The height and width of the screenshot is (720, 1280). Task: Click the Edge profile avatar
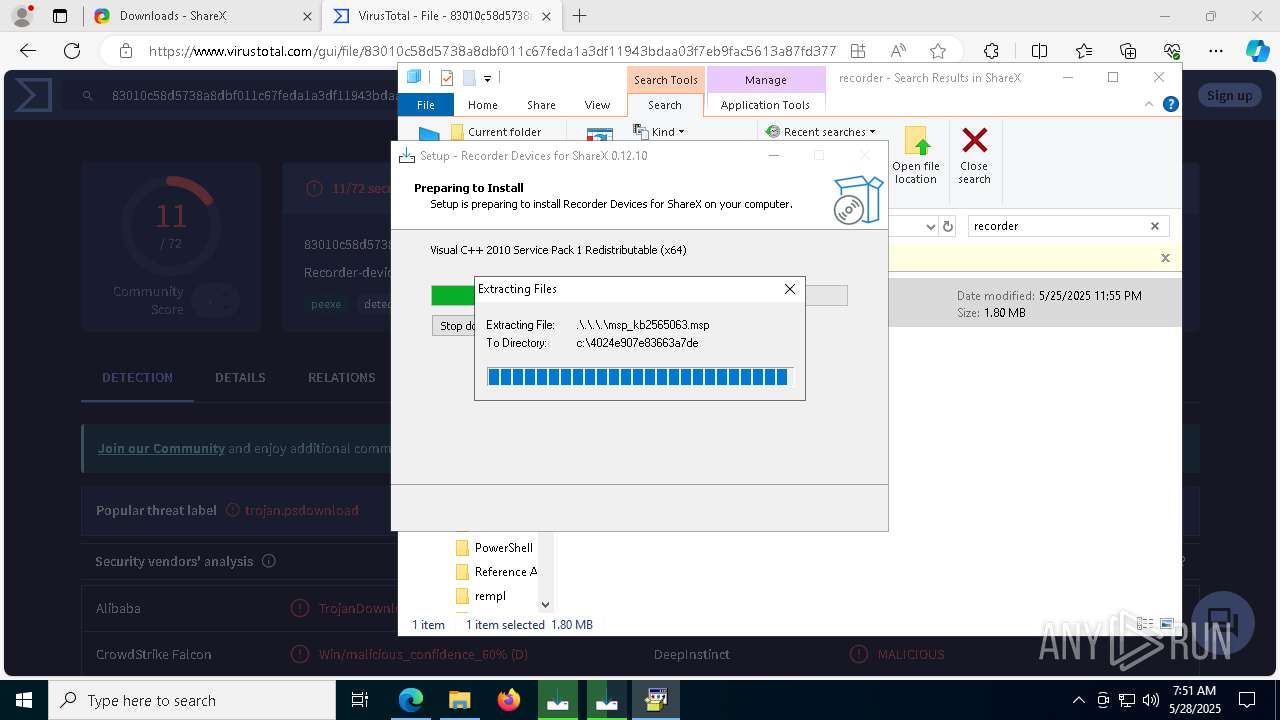[x=21, y=16]
